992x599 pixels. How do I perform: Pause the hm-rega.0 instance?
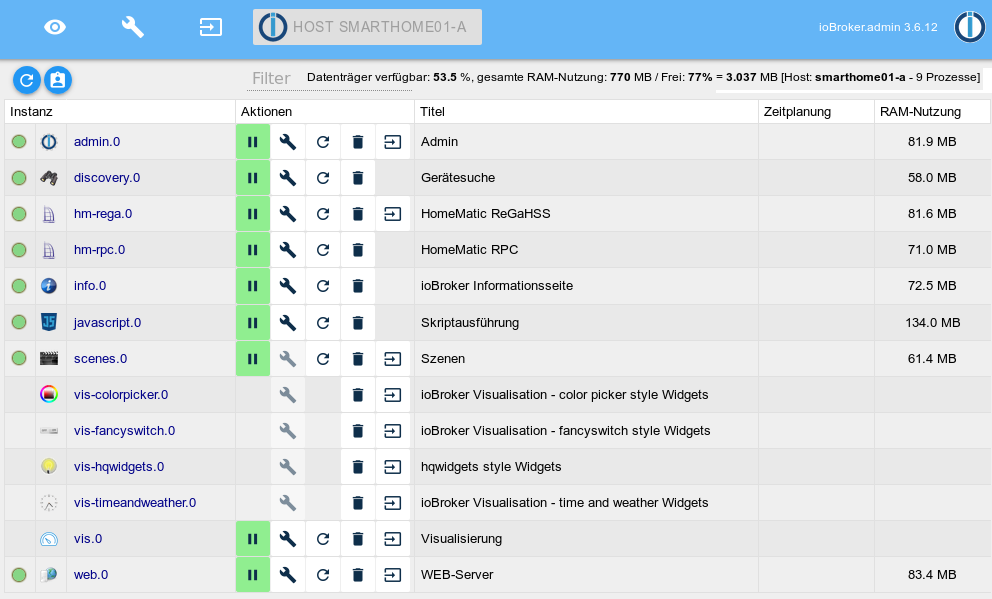click(252, 214)
